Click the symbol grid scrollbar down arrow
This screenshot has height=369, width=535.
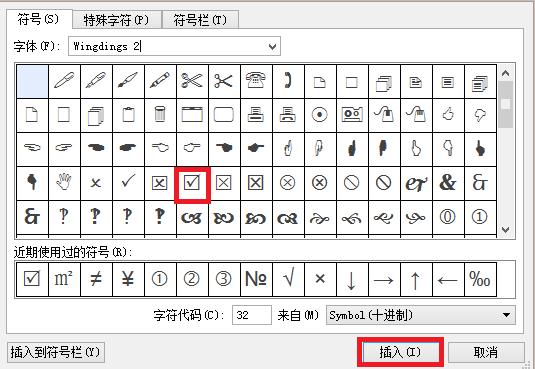(506, 229)
